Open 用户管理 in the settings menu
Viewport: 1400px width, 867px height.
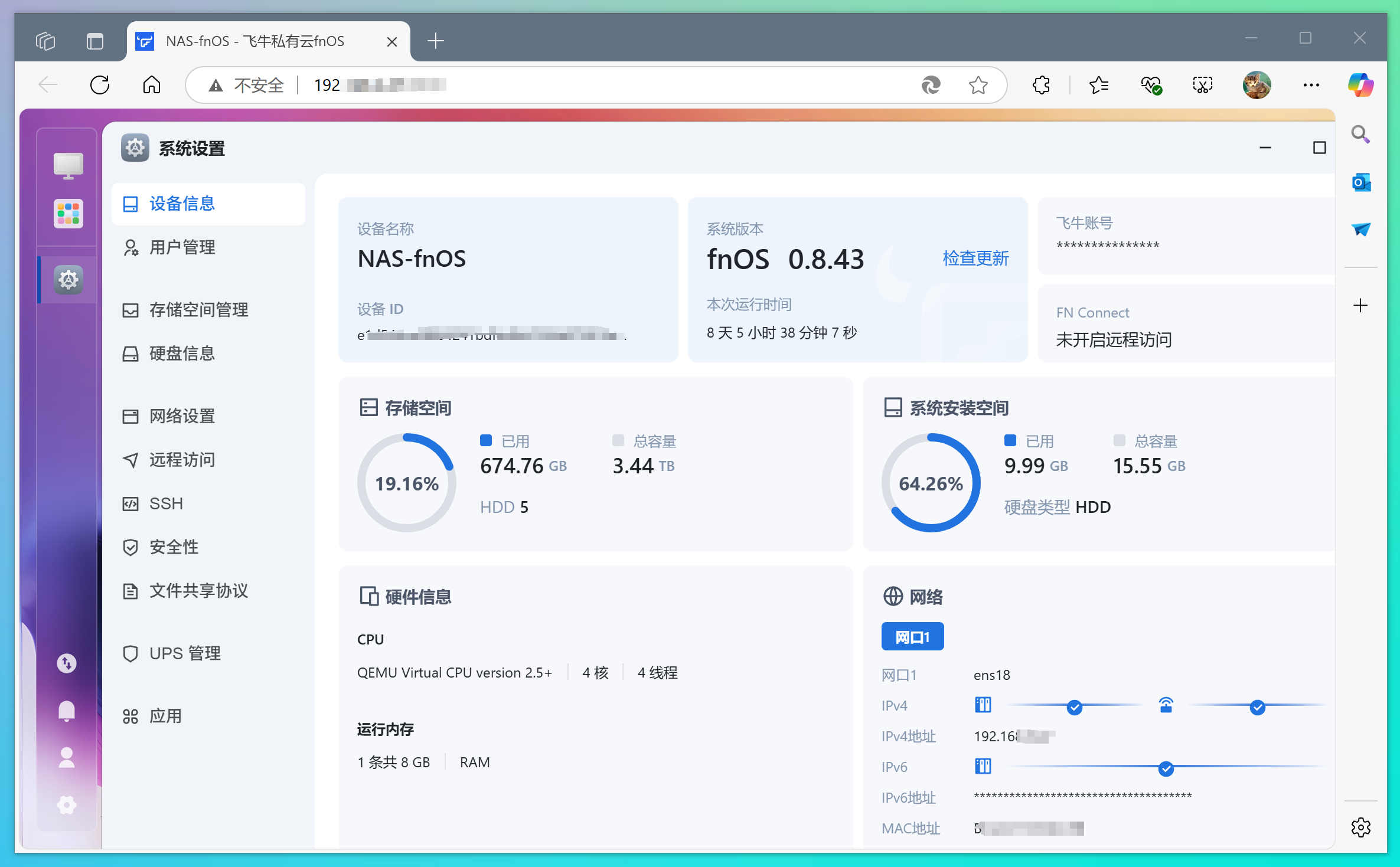[x=182, y=247]
